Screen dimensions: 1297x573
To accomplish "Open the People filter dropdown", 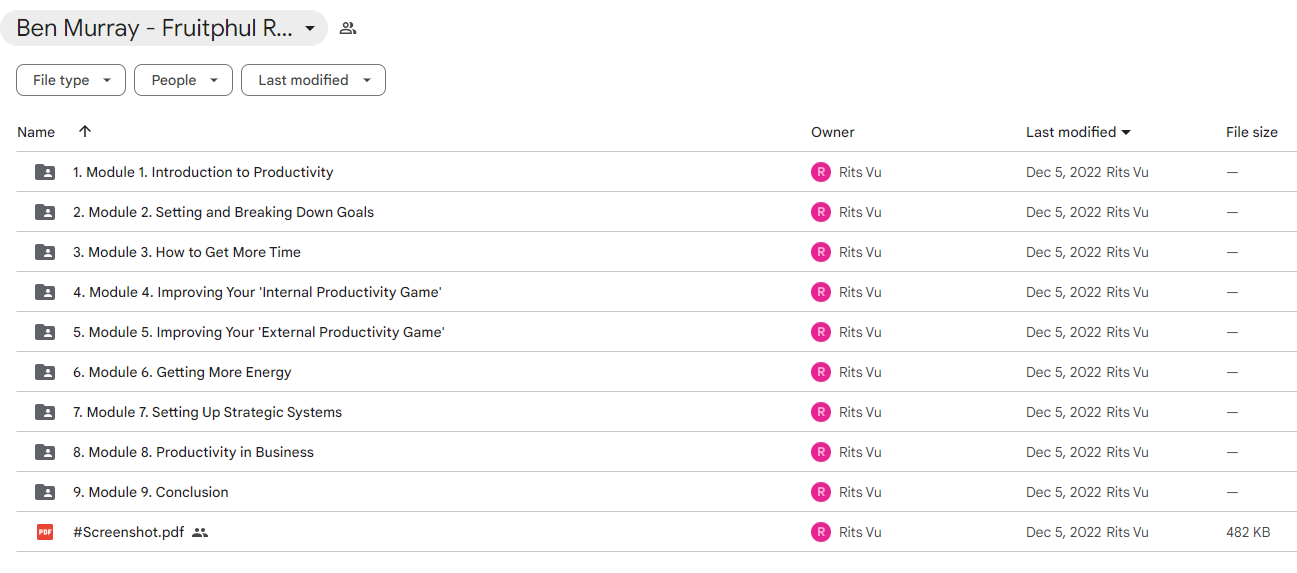I will (183, 80).
